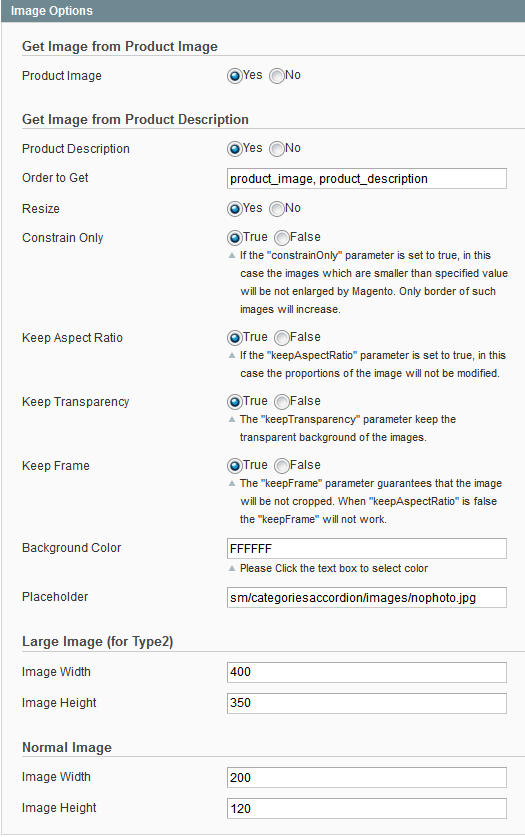Set Resize to No
This screenshot has height=837, width=525.
[277, 209]
